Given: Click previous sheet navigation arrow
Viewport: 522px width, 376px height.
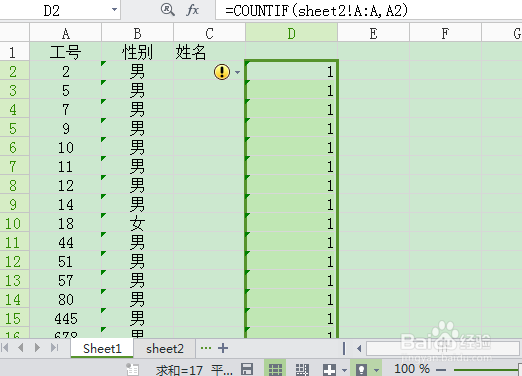Looking at the screenshot, I should tap(21, 348).
